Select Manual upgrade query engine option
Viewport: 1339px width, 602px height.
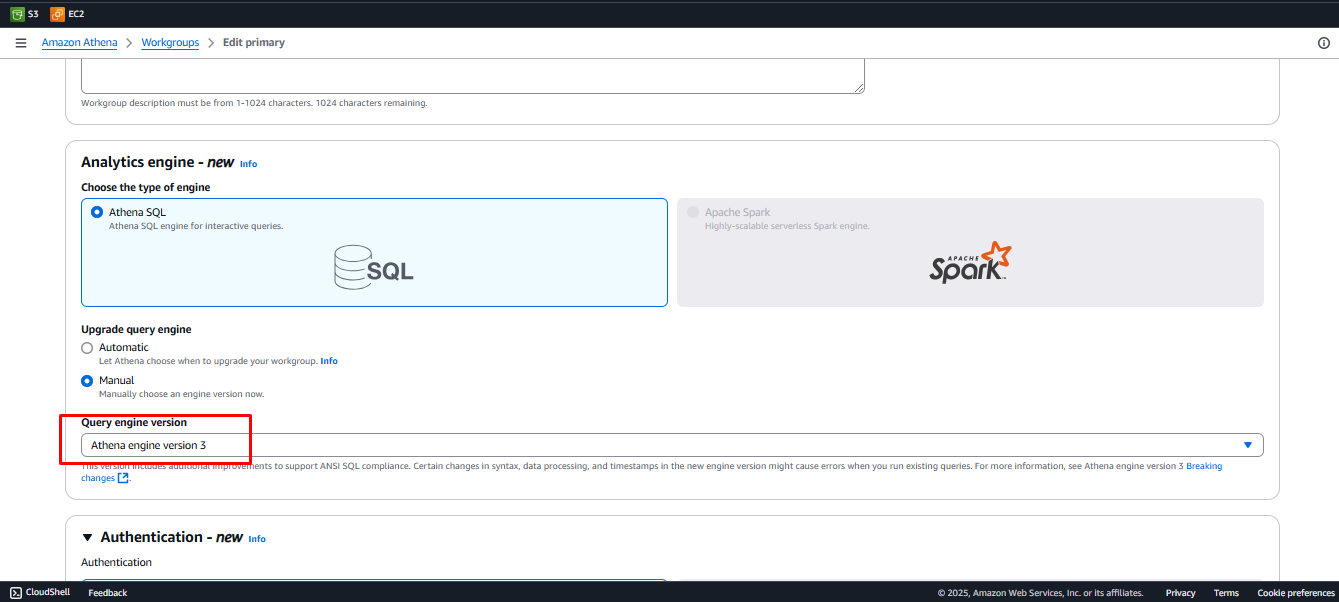tap(87, 381)
